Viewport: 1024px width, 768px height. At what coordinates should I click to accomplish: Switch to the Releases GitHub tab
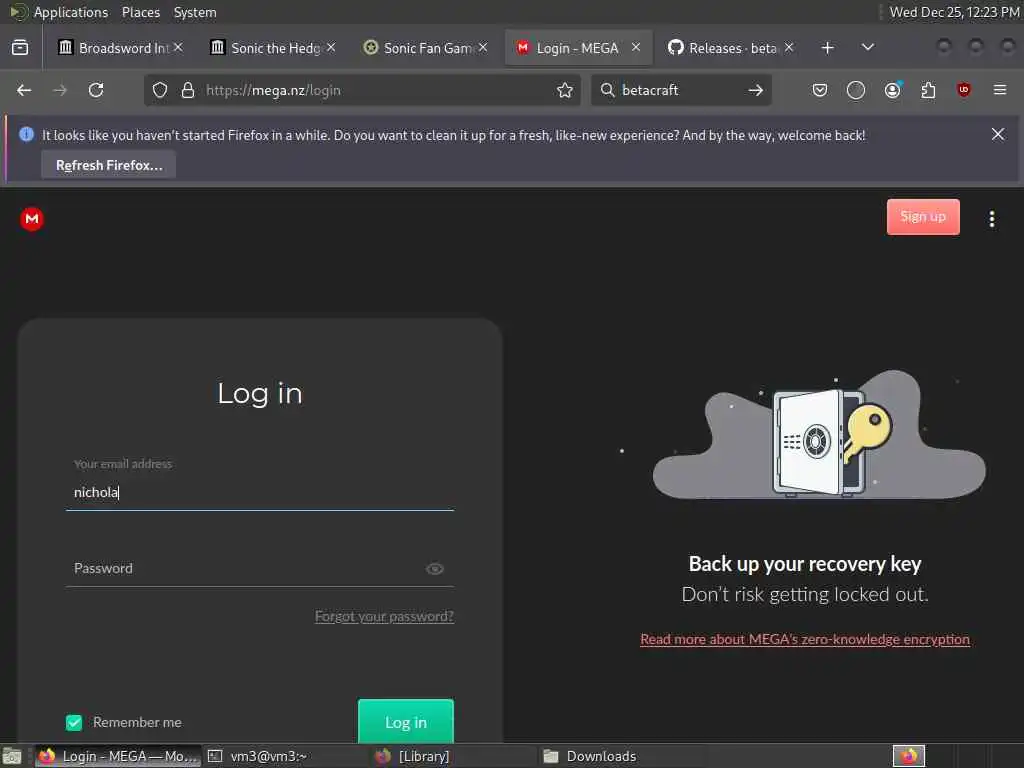click(x=731, y=48)
